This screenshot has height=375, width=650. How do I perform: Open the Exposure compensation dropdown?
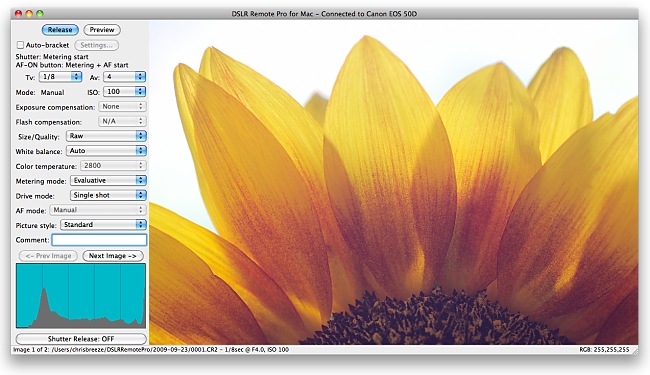[122, 106]
